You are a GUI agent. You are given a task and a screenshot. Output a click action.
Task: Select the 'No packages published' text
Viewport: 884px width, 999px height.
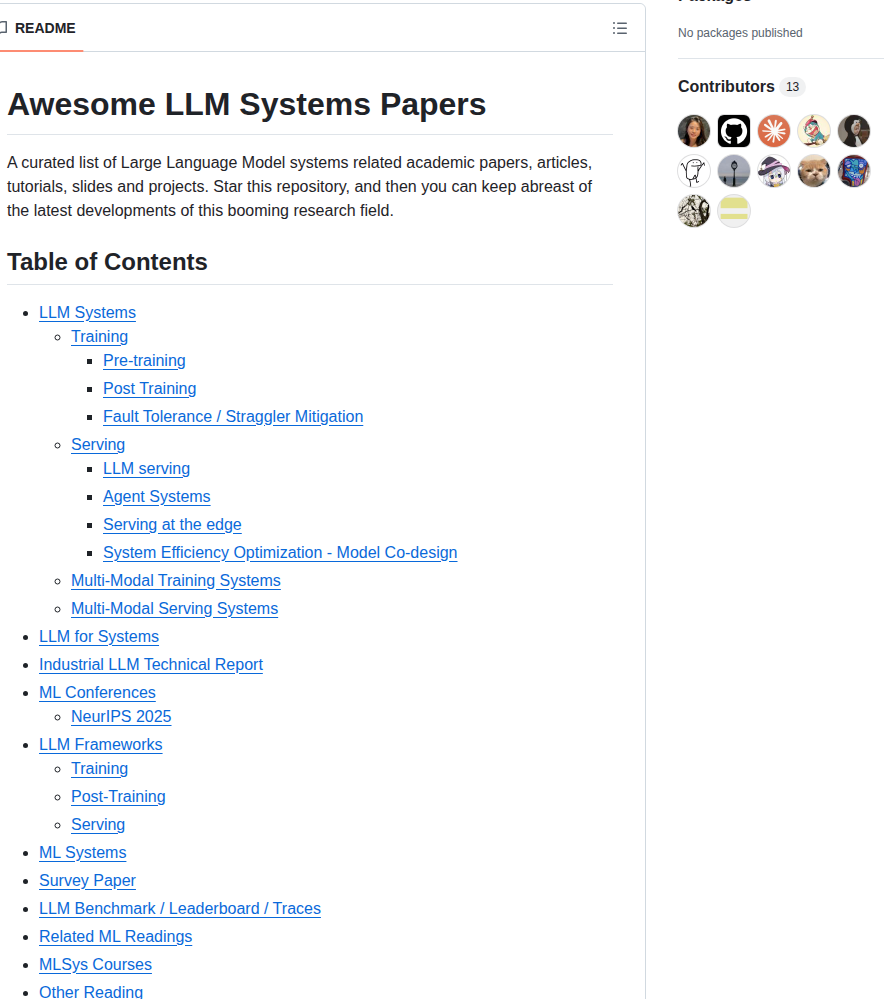click(x=740, y=32)
